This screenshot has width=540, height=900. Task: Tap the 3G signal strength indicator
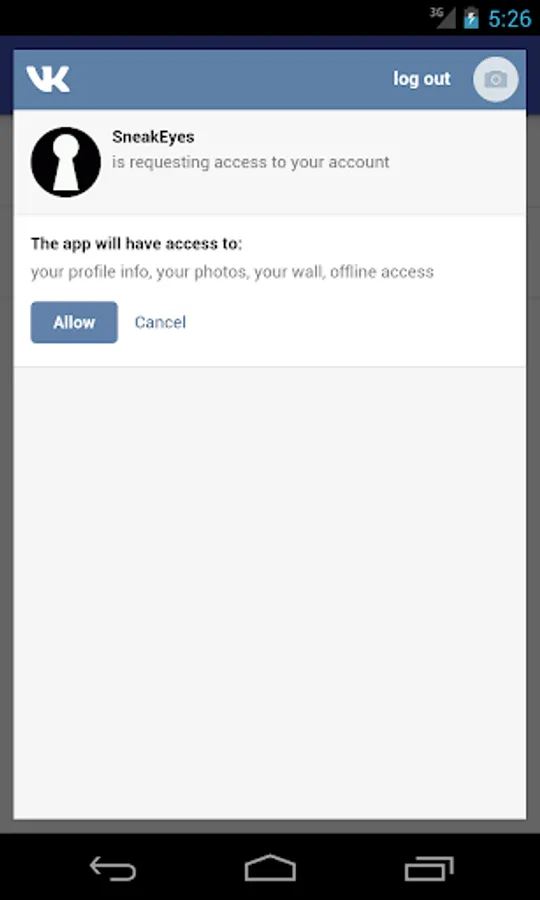pyautogui.click(x=442, y=17)
